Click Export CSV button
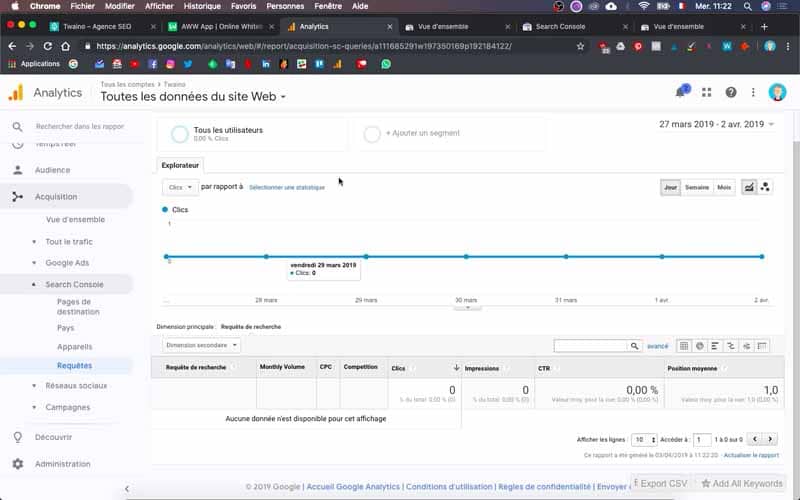800x500 pixels. pos(663,483)
